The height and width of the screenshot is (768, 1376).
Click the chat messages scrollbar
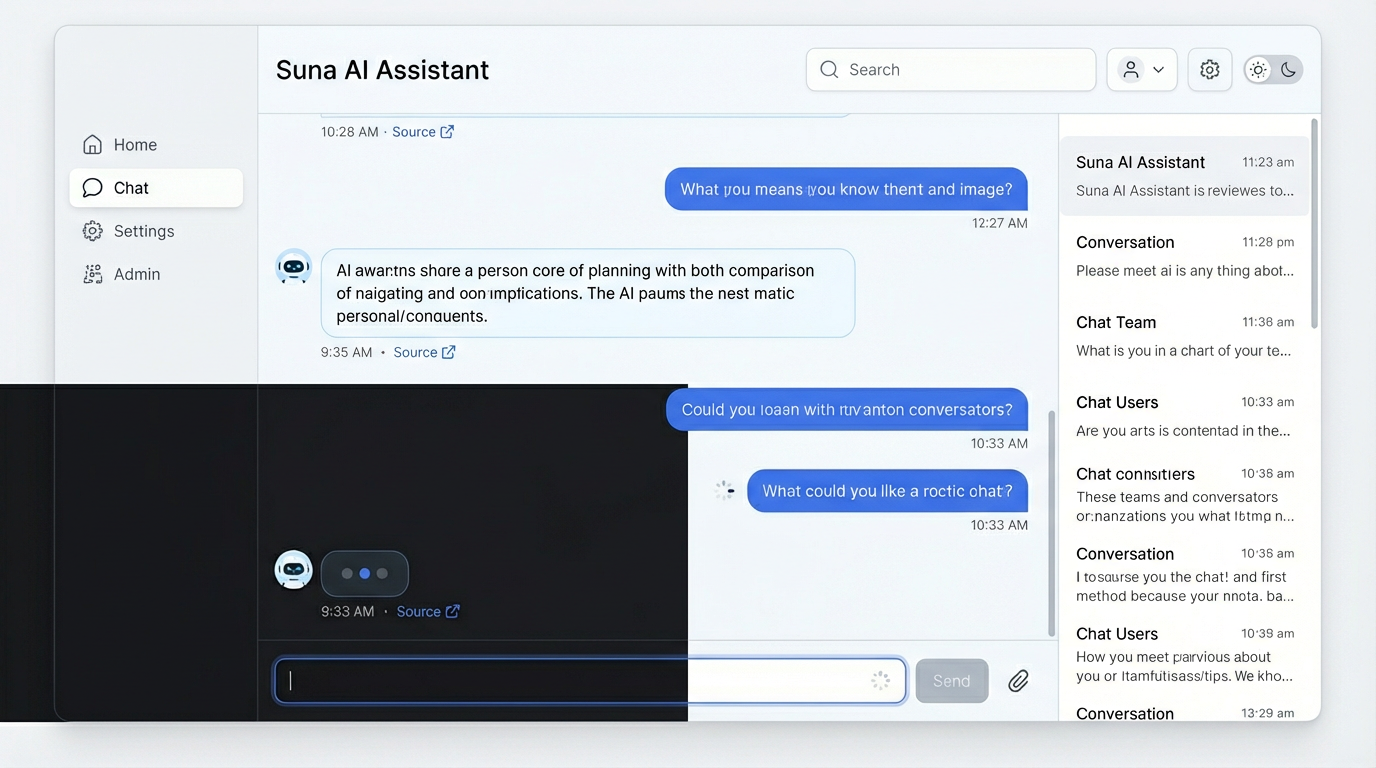[x=1051, y=522]
